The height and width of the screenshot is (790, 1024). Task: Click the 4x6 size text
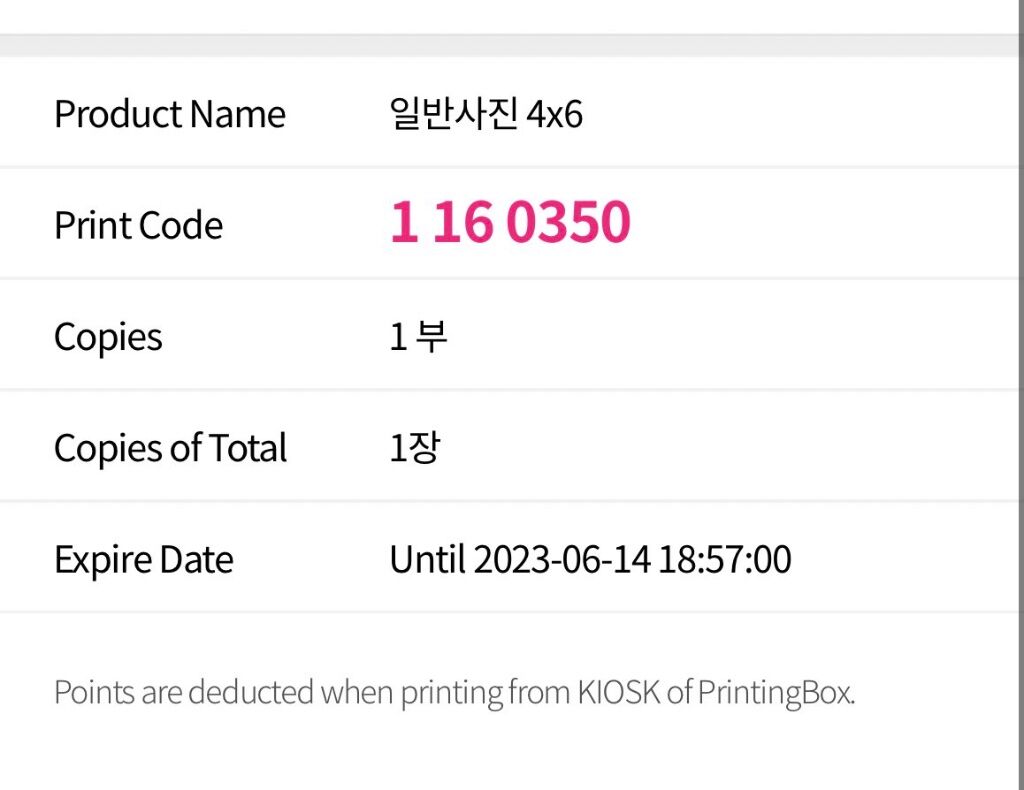click(x=554, y=114)
